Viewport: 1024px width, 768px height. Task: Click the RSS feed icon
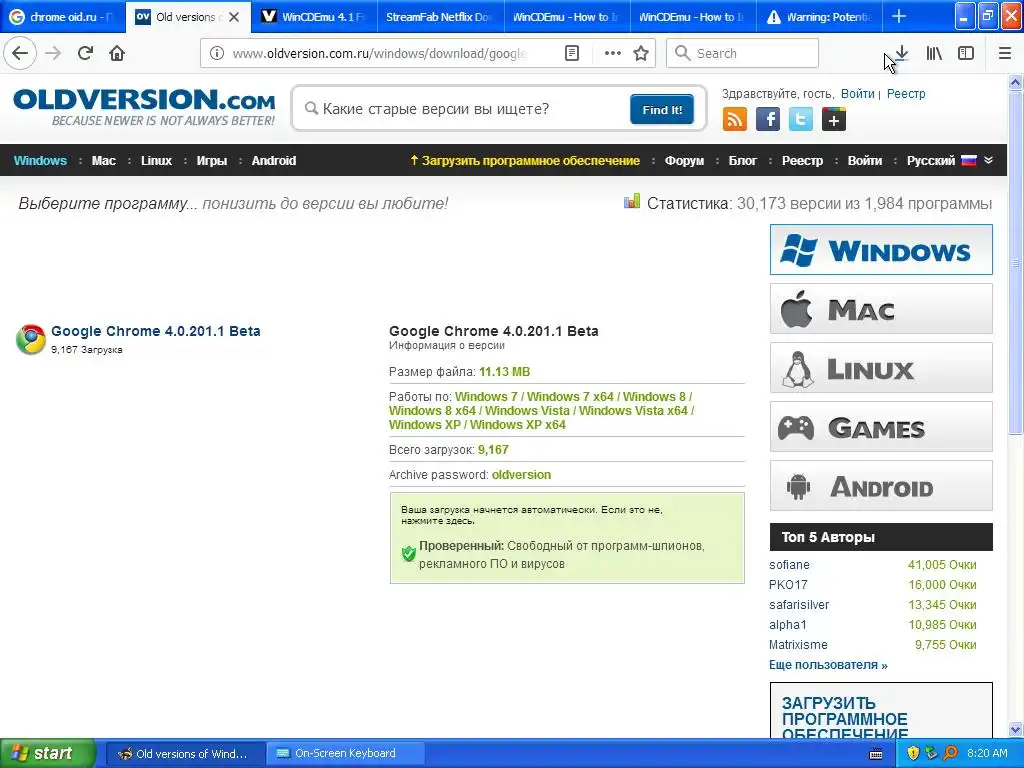tap(735, 120)
